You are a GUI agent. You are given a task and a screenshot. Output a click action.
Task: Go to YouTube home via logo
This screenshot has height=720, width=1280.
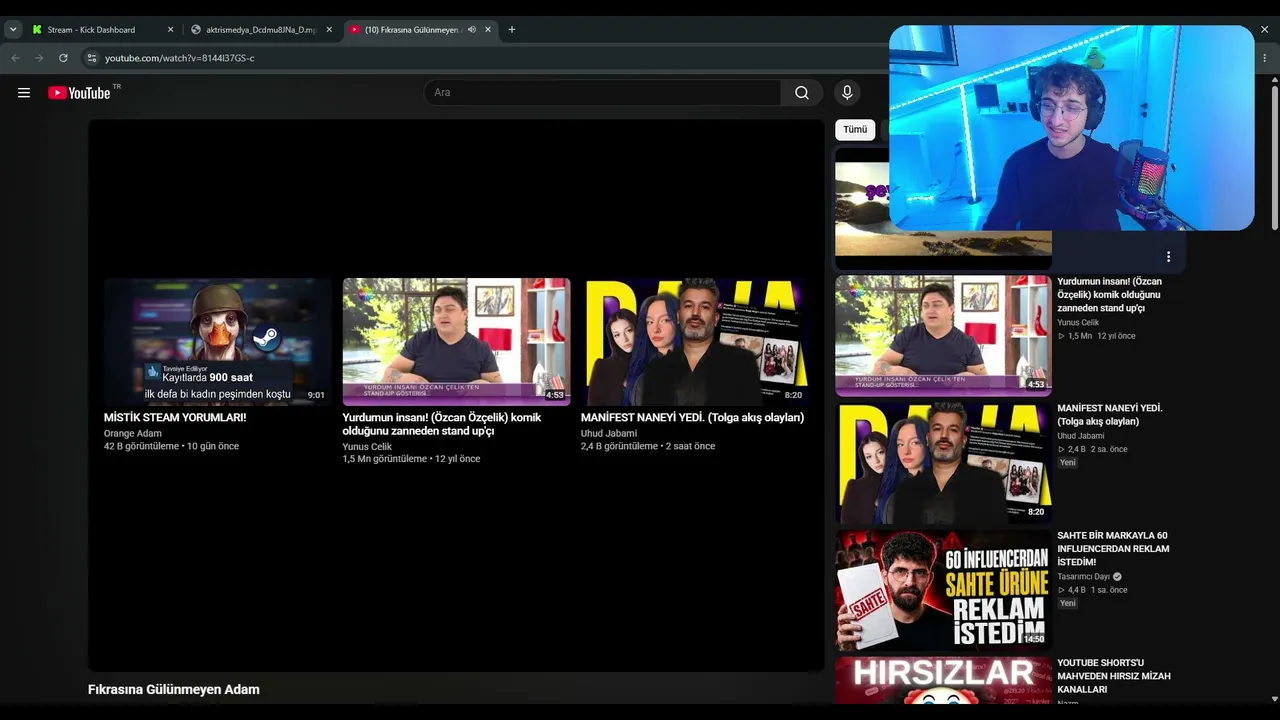[79, 93]
